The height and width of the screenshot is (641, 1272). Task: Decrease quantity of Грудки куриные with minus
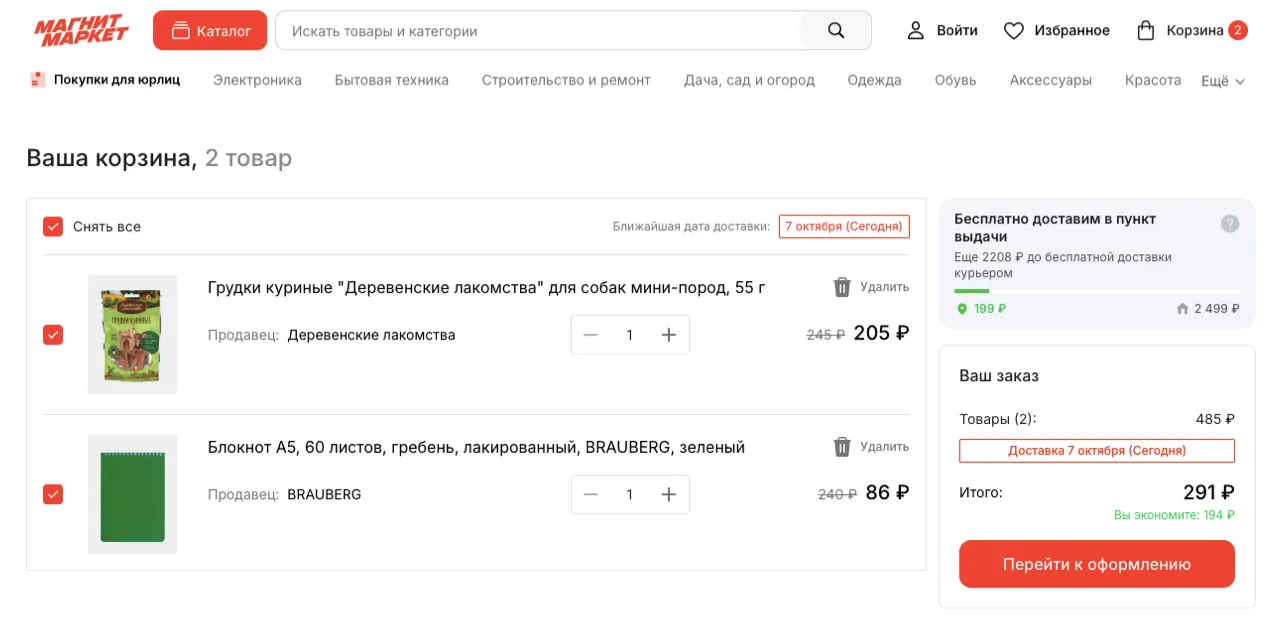pos(590,335)
